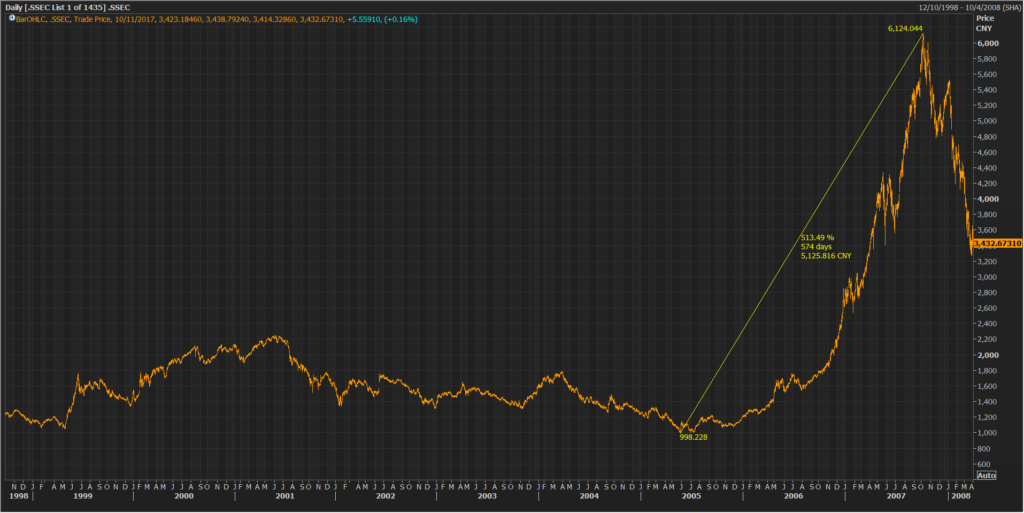Select the 998.228 low price label
The image size is (1024, 513).
pos(693,437)
